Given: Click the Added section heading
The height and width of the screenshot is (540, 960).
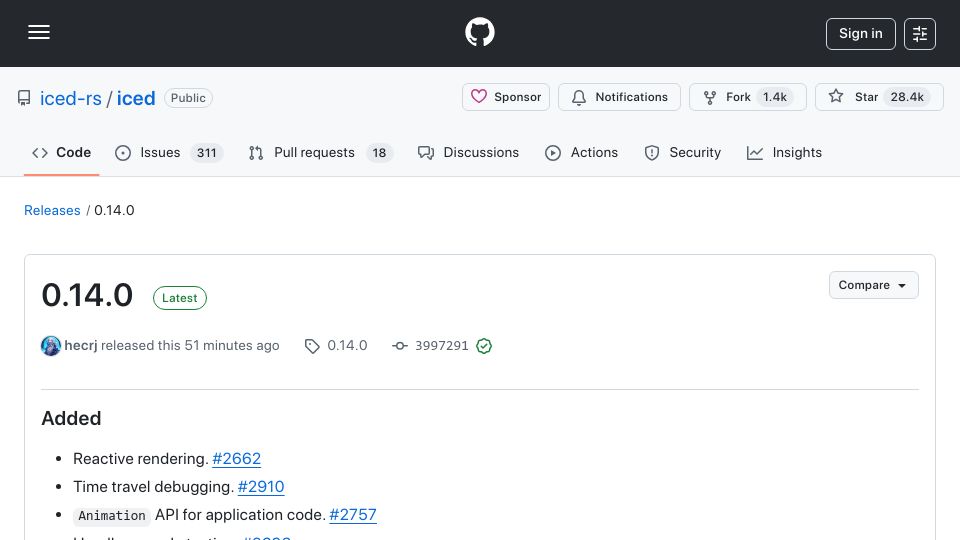Looking at the screenshot, I should tap(71, 418).
